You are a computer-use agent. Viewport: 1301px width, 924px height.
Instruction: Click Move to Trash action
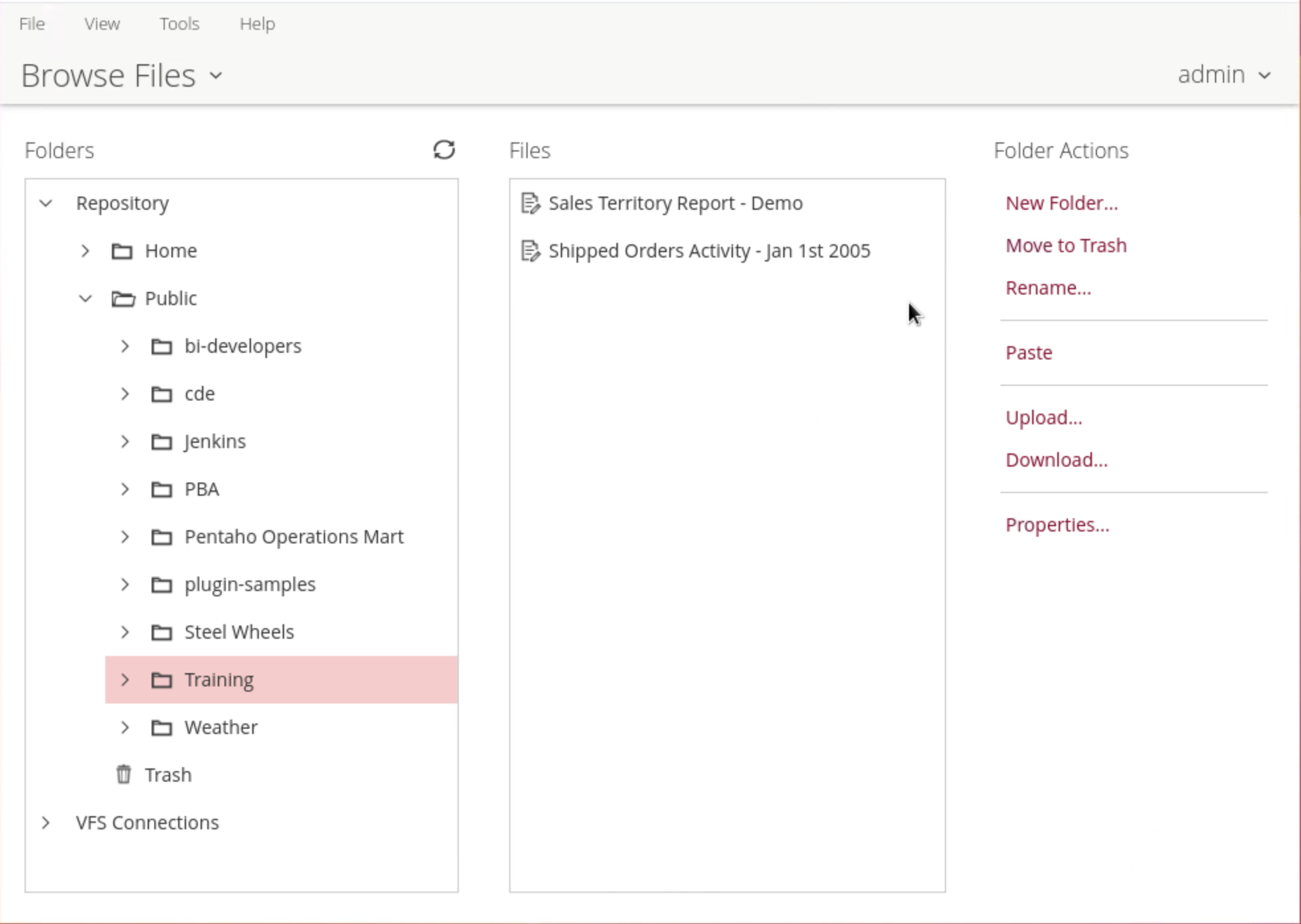[x=1065, y=246]
